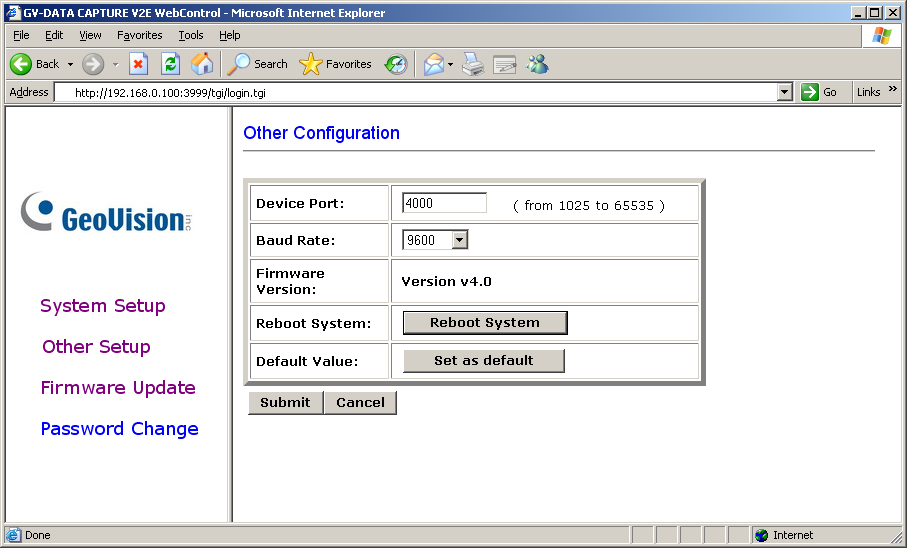This screenshot has height=548, width=907.
Task: Open the Back history dropdown arrow
Action: [70, 64]
